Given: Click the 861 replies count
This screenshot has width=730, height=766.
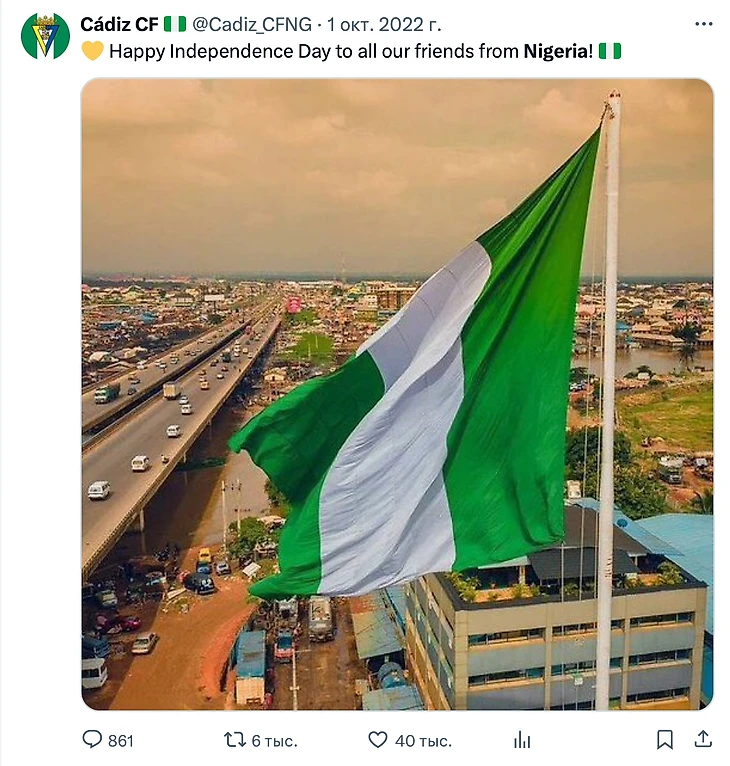Looking at the screenshot, I should pyautogui.click(x=121, y=741).
